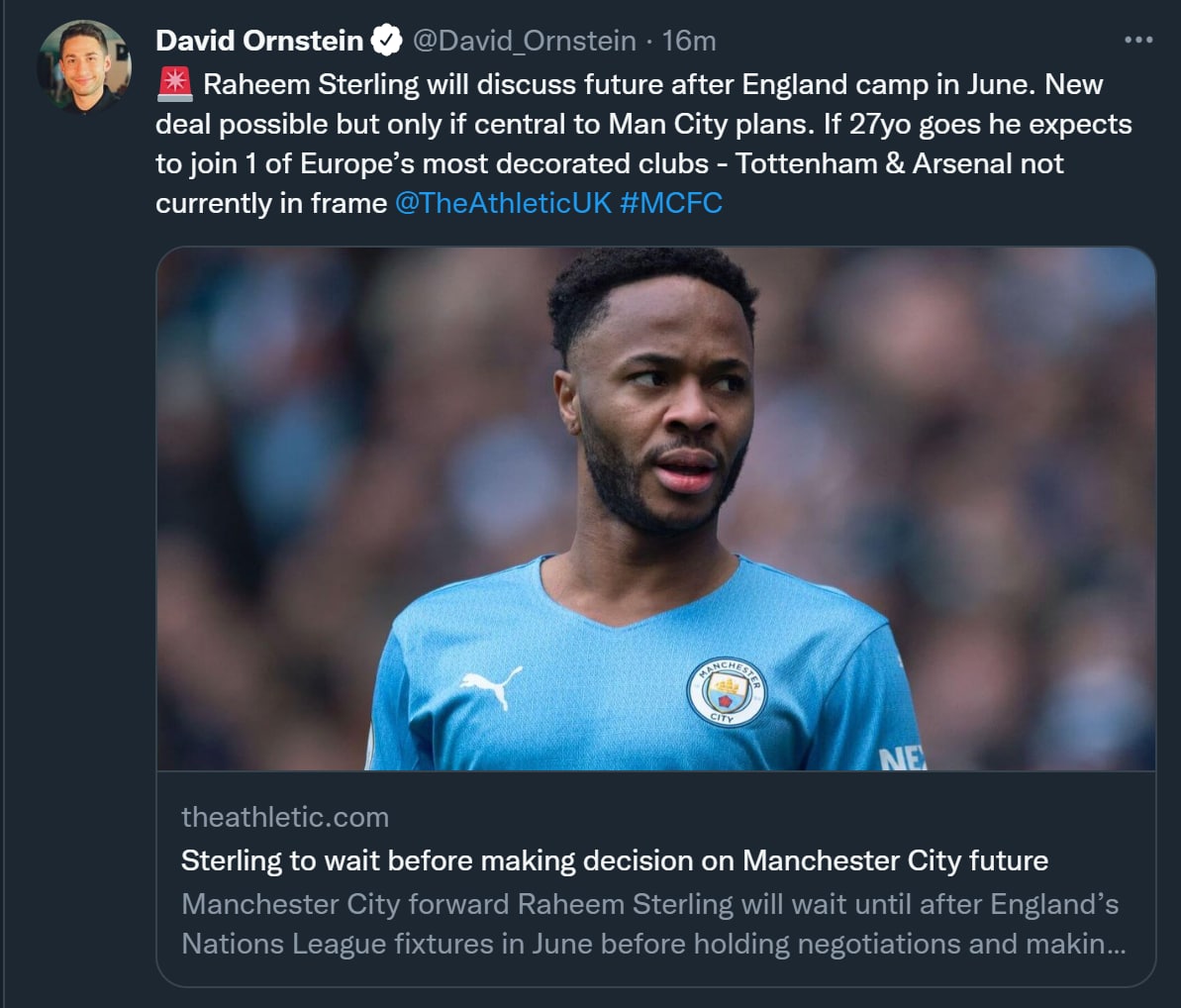This screenshot has height=1008, width=1181.
Task: Open the #MCFC hashtag
Action: (671, 203)
